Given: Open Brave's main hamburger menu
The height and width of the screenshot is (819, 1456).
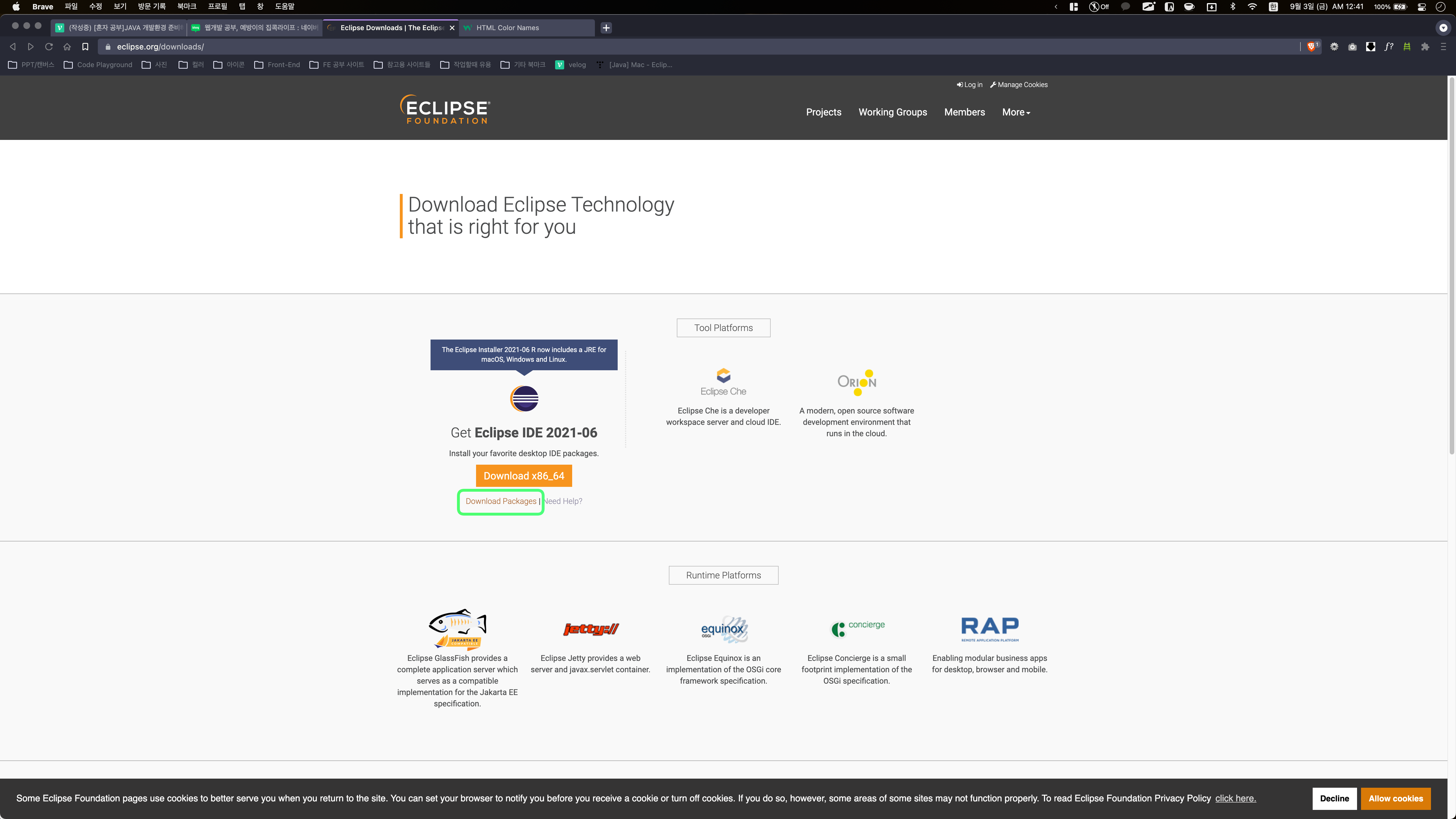Looking at the screenshot, I should [x=1443, y=47].
